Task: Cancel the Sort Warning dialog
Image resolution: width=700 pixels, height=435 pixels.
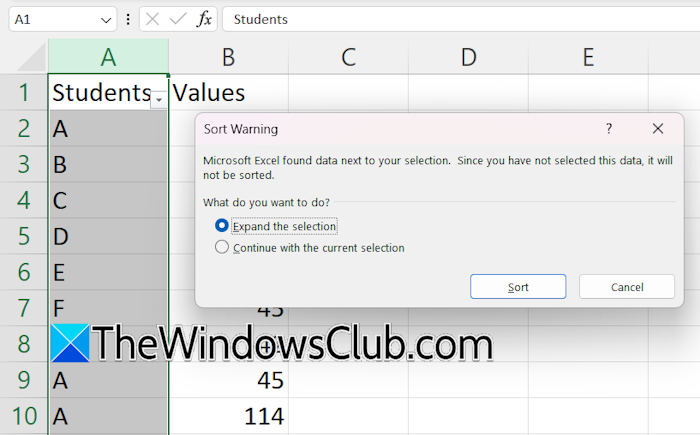Action: coord(627,287)
